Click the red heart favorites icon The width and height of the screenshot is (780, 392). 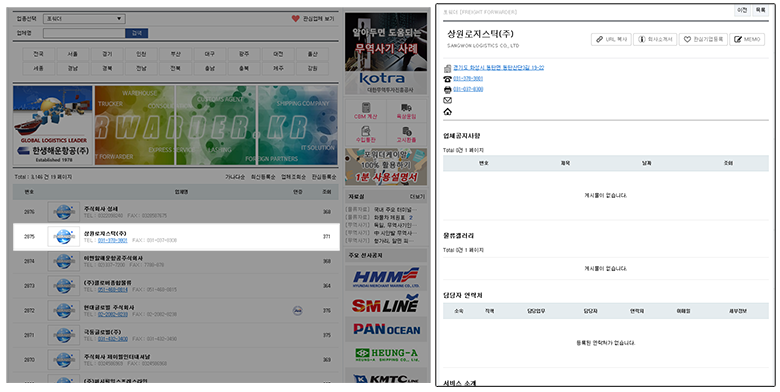coord(295,18)
